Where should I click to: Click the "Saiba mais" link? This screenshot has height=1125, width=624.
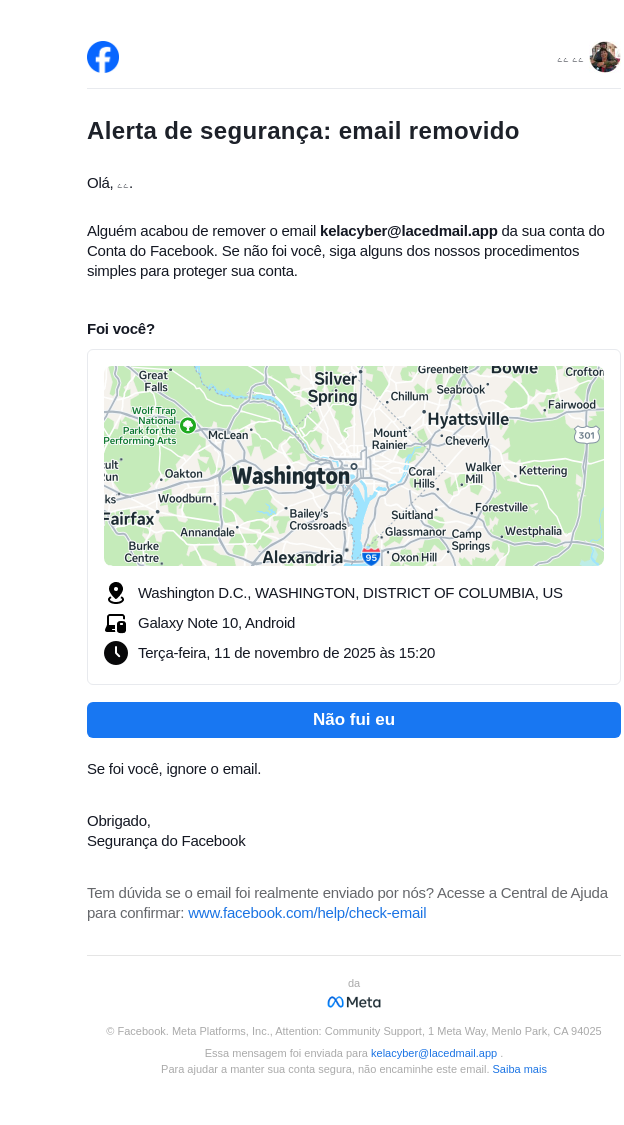click(x=519, y=1069)
